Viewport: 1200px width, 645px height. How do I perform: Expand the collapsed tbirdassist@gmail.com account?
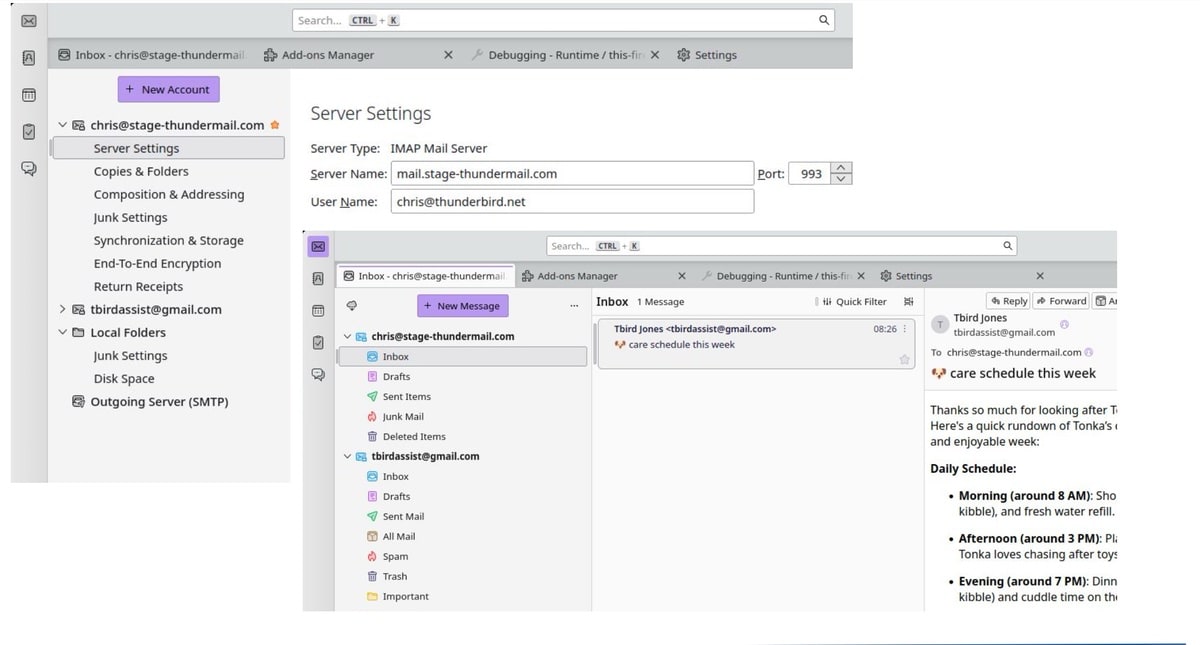62,310
